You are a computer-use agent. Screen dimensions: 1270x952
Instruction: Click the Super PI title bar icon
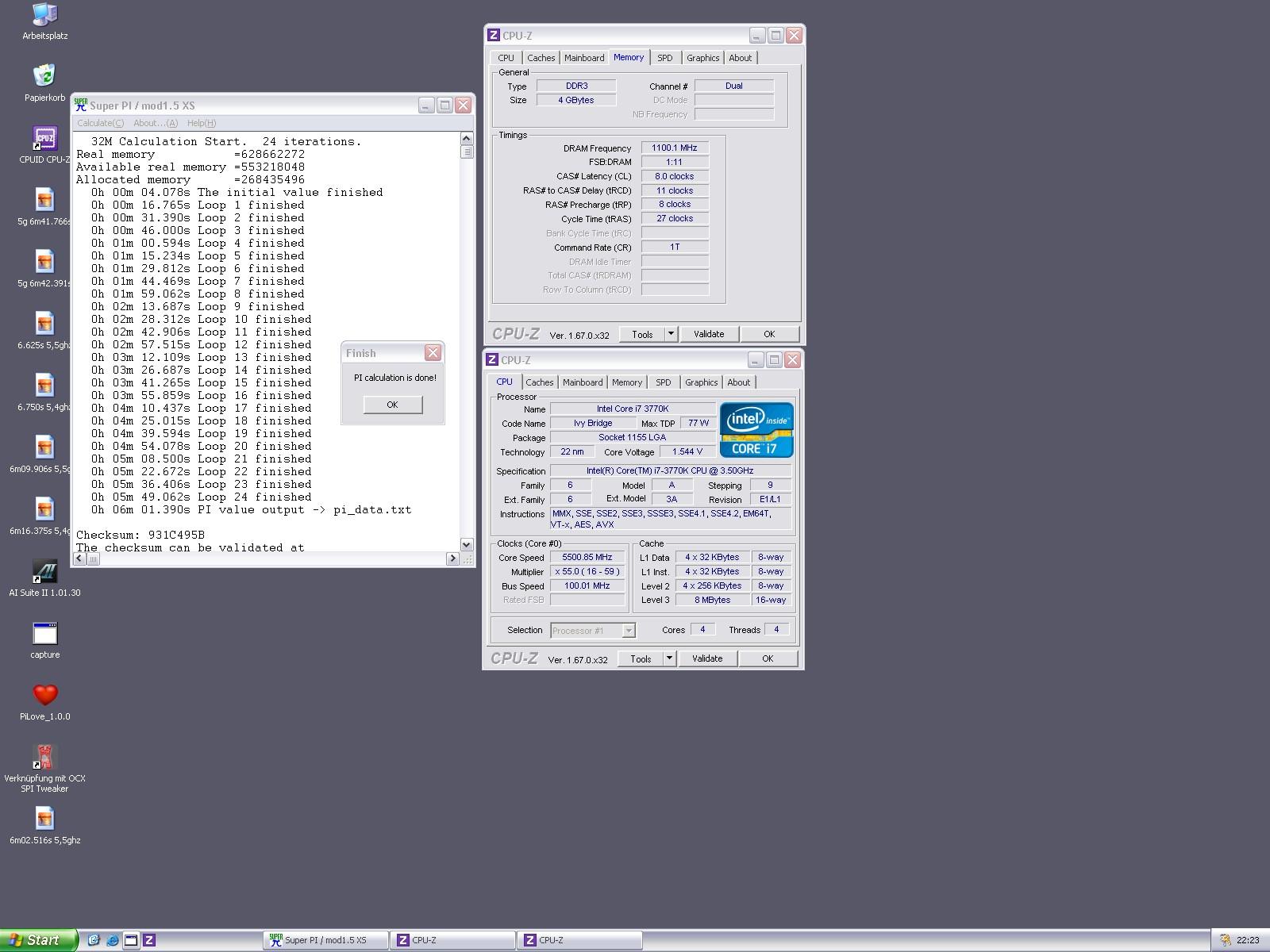pyautogui.click(x=80, y=105)
